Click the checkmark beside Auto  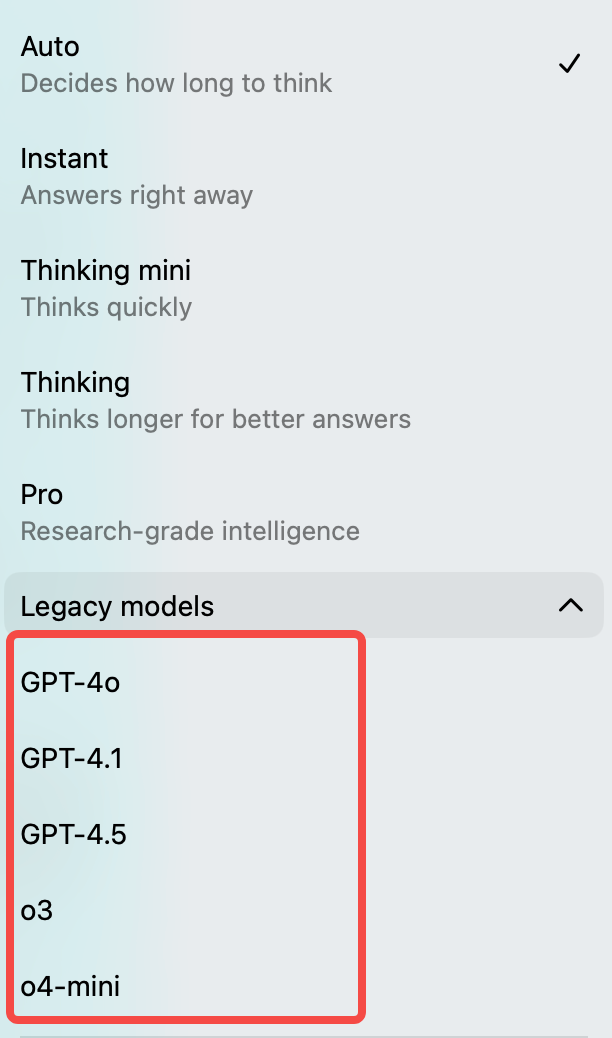[570, 64]
